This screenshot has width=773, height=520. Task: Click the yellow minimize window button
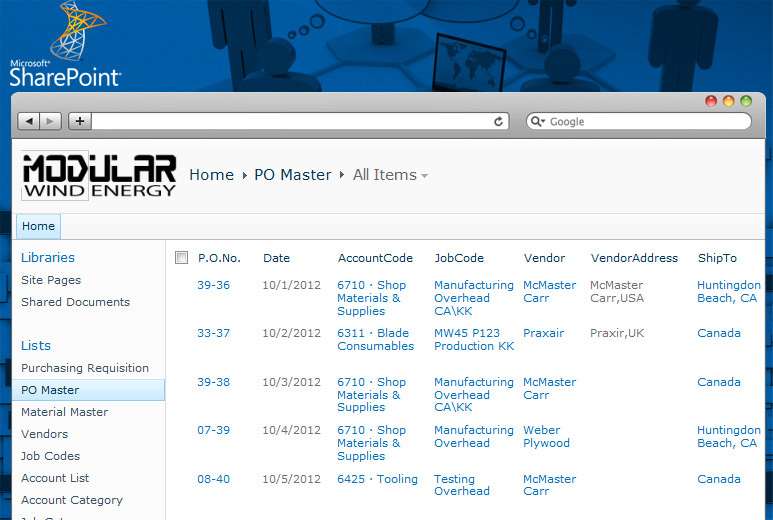click(x=729, y=101)
